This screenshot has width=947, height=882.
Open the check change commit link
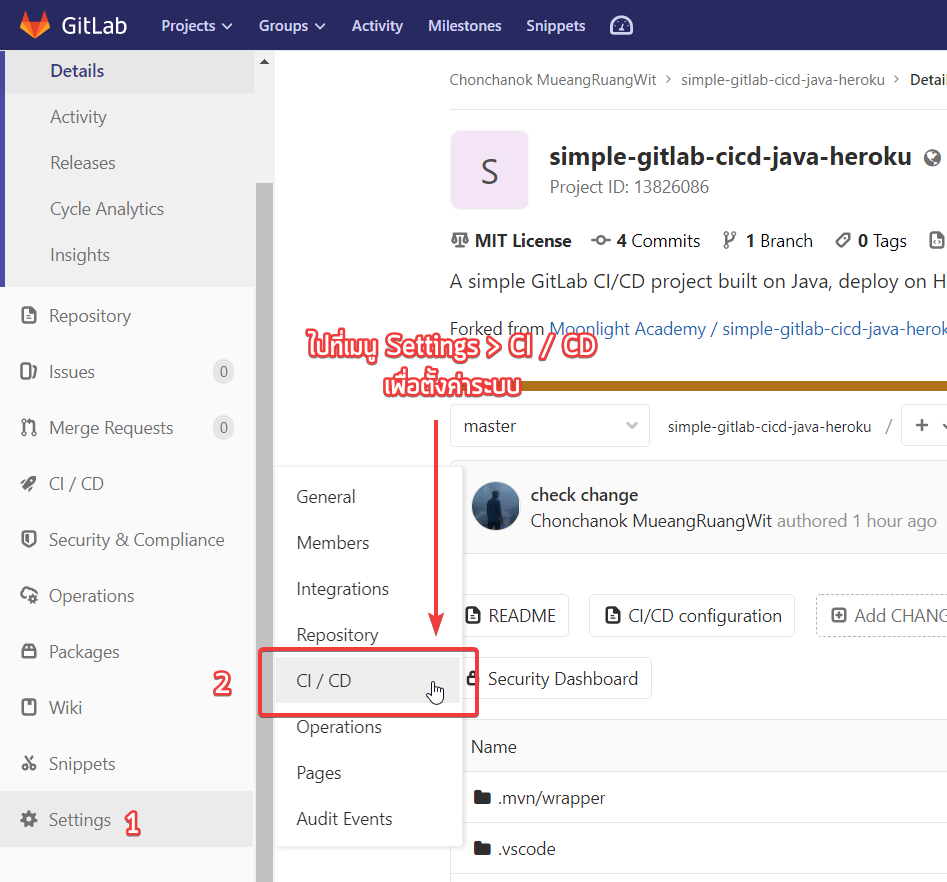point(584,495)
